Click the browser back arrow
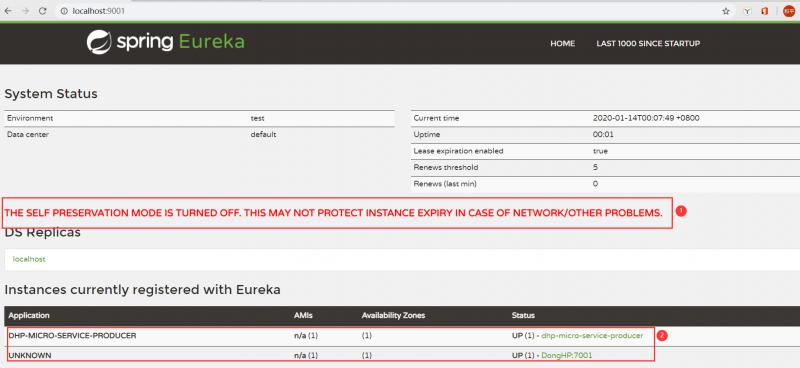800x368 pixels. (x=8, y=11)
